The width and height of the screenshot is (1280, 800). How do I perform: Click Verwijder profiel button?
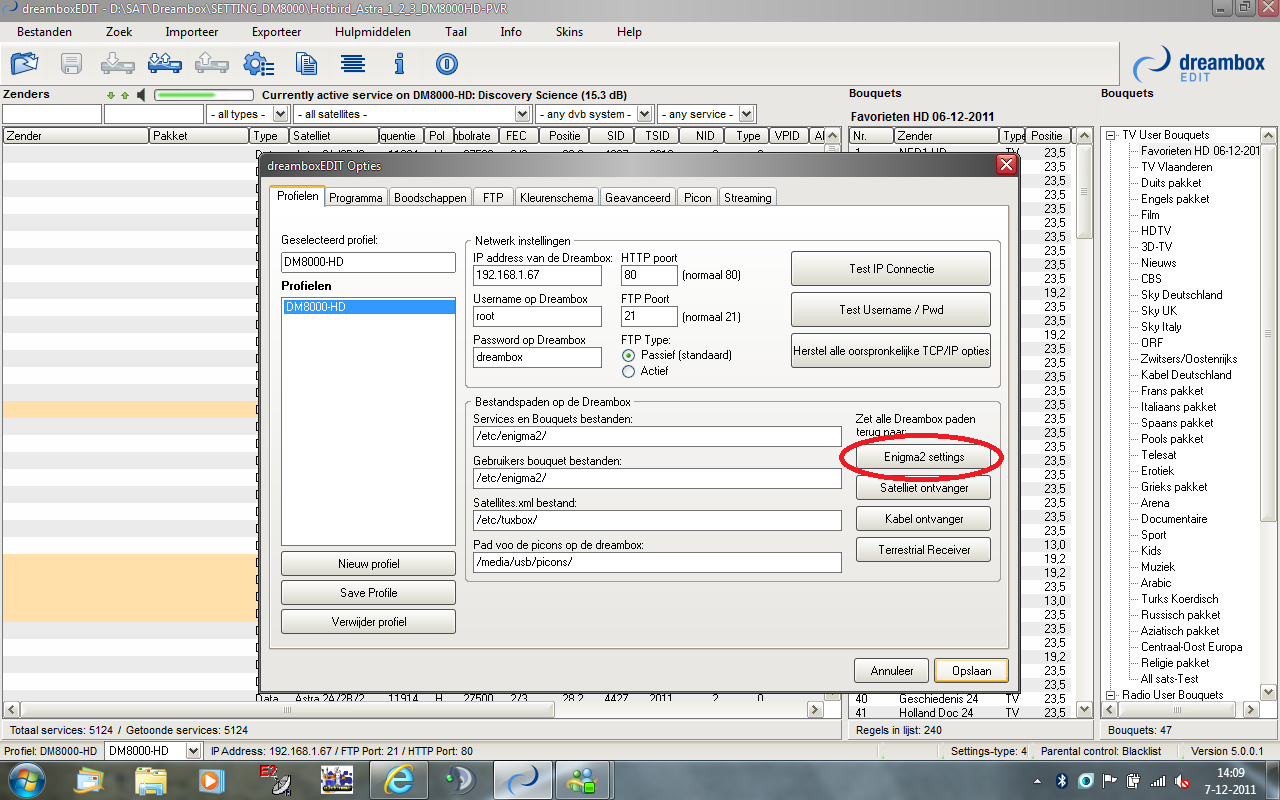click(368, 622)
